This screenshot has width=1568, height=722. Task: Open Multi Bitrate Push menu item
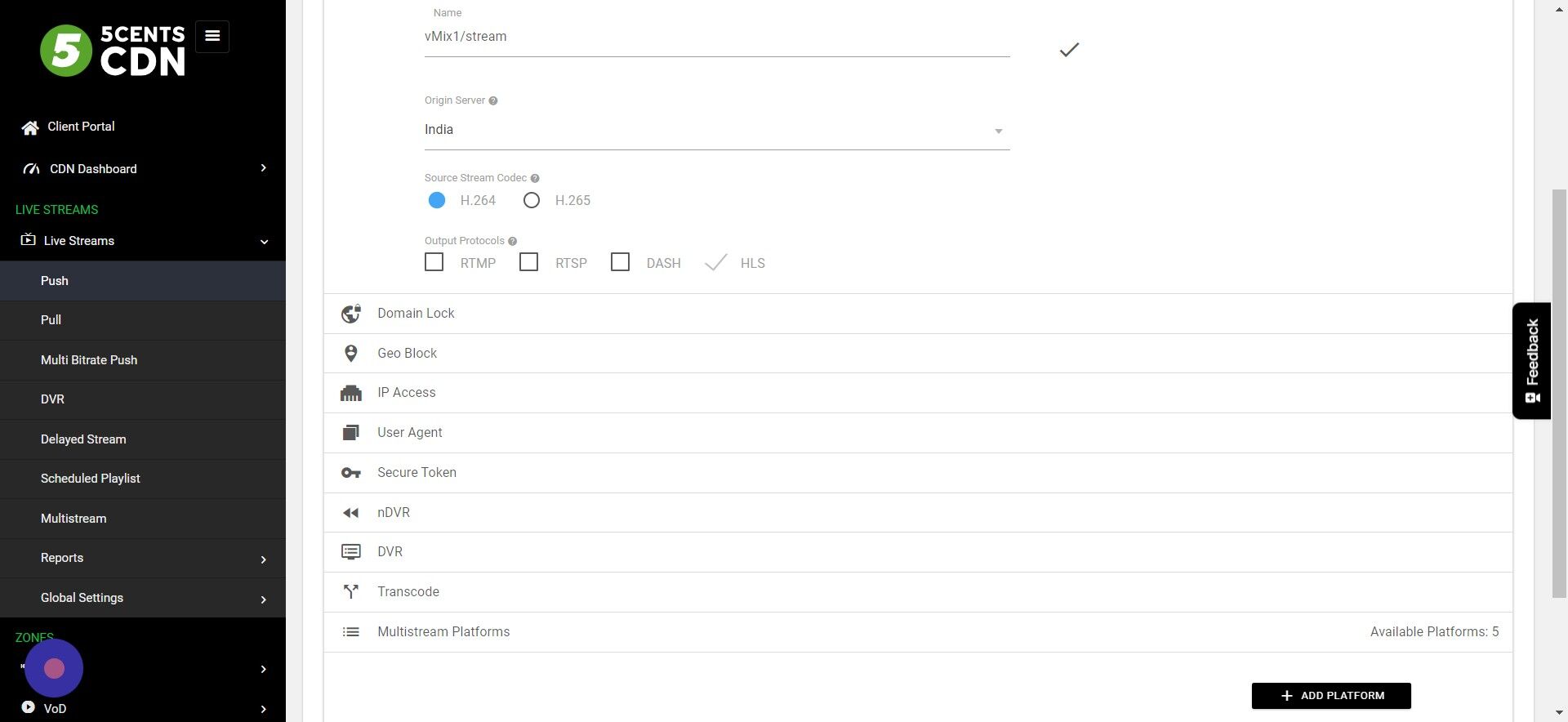pos(143,360)
